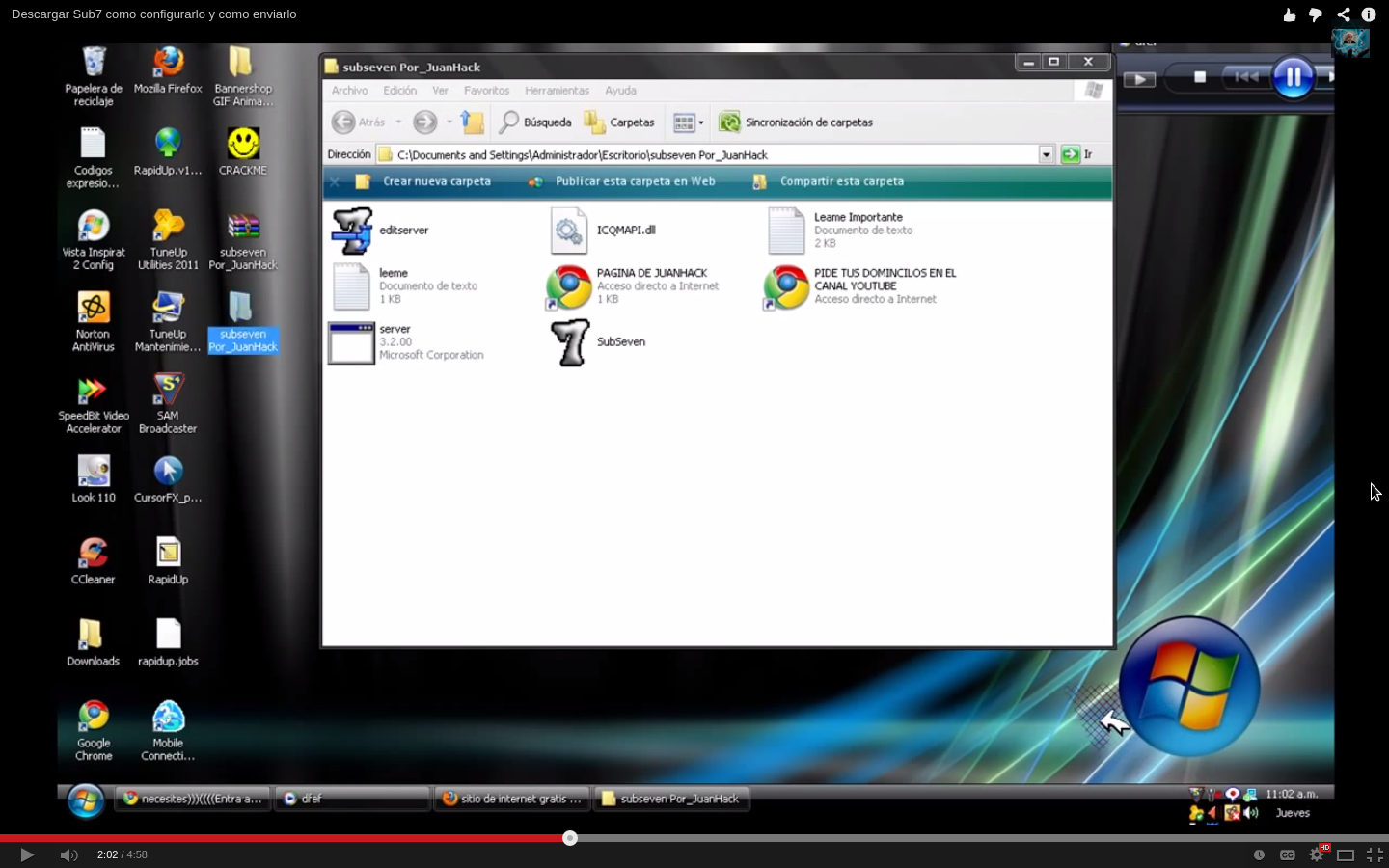Toggle YouTube closed captions

(x=1288, y=854)
